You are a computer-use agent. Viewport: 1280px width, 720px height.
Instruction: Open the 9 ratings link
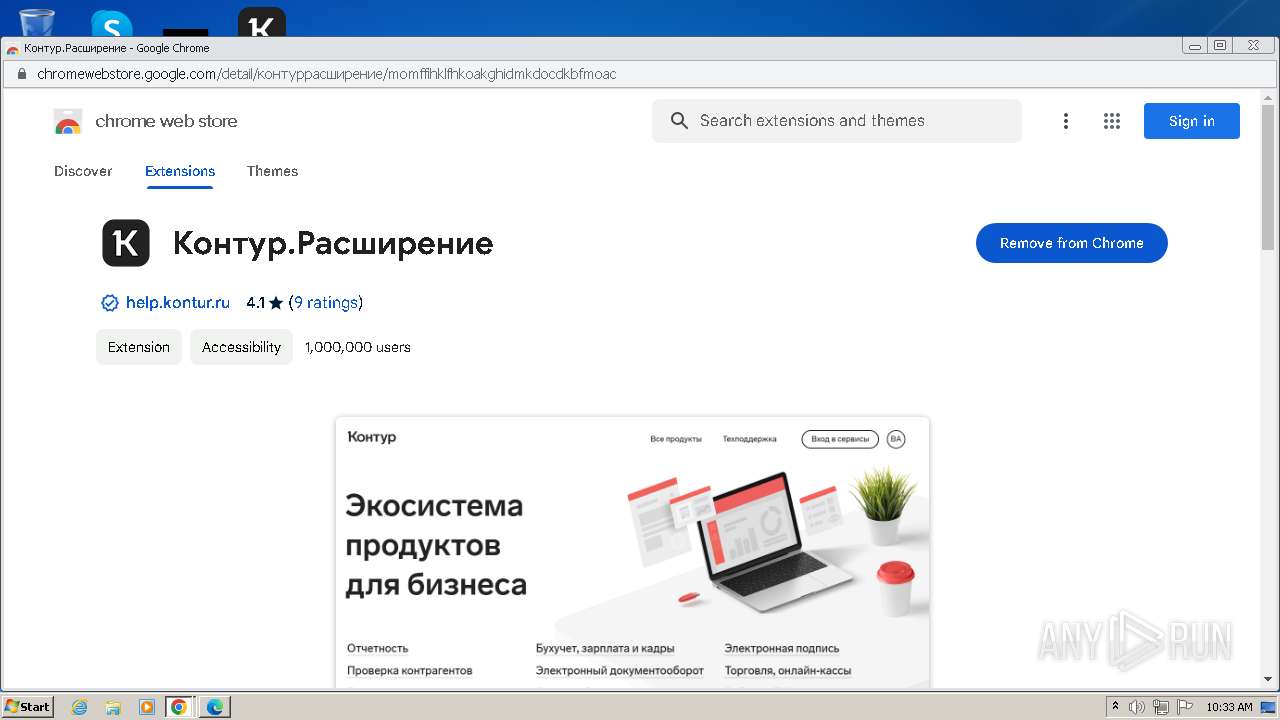[x=326, y=302]
